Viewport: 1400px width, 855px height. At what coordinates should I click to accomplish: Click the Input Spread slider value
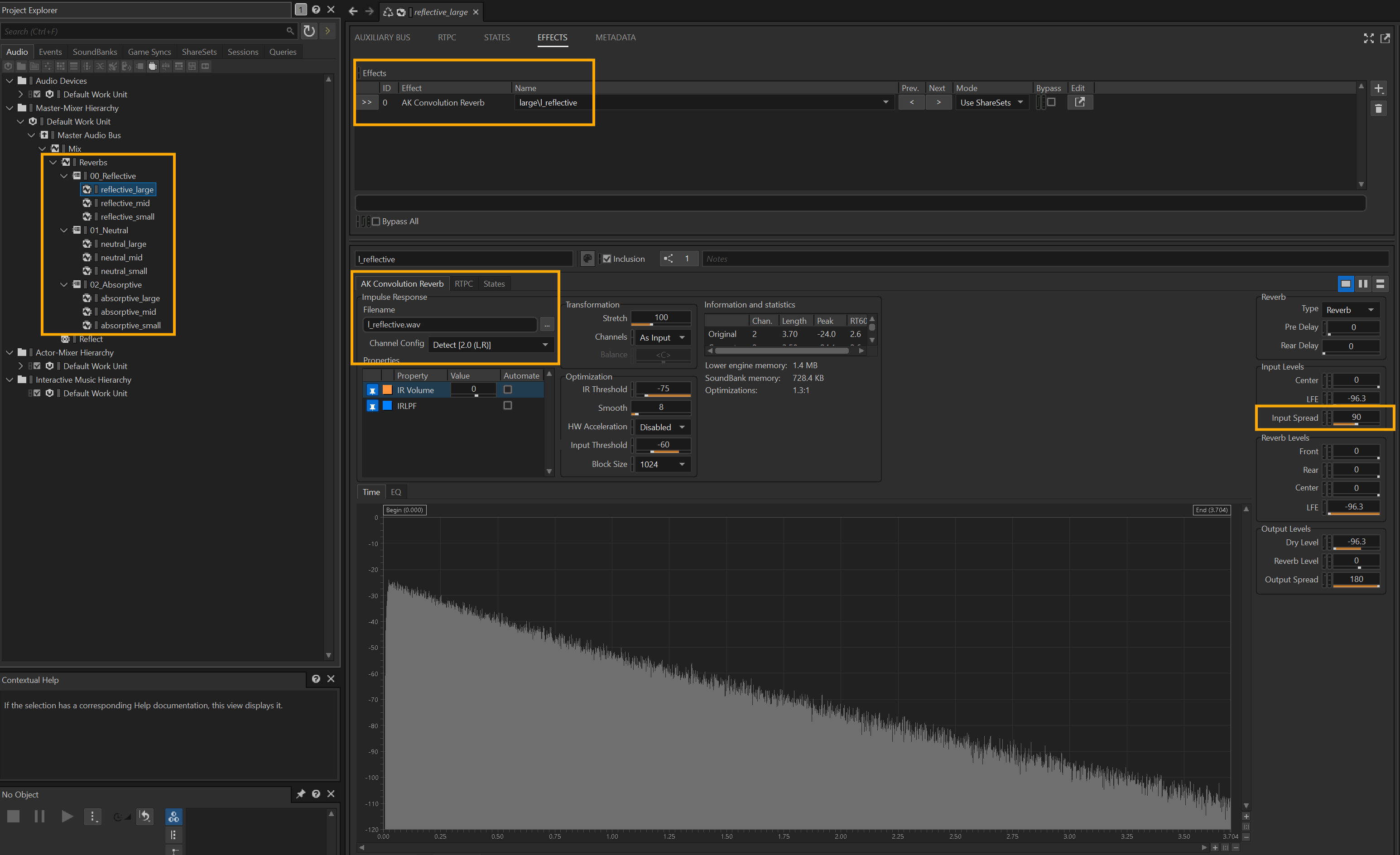[x=1356, y=417]
